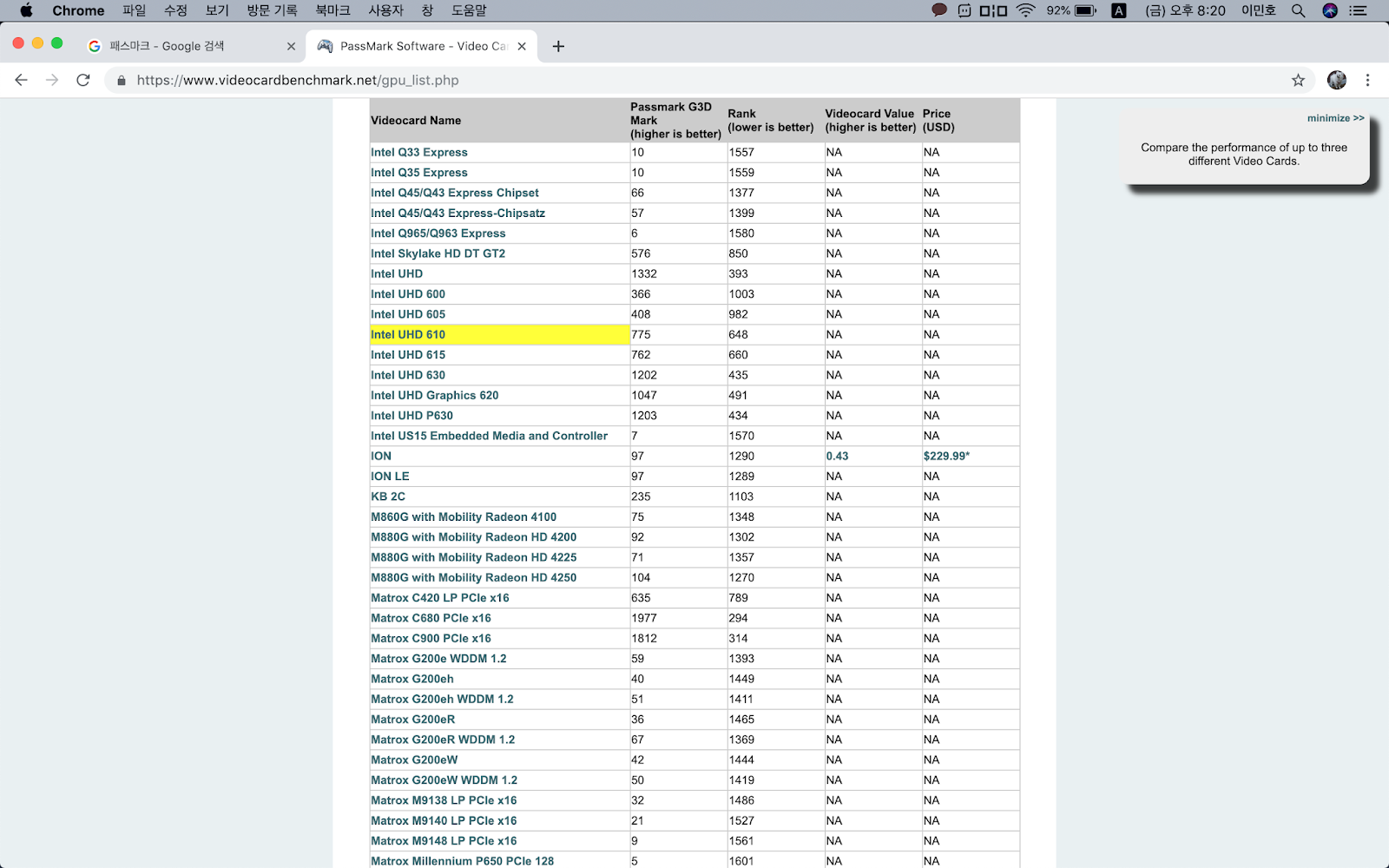Close the Google 검색 tab
This screenshot has width=1389, height=868.
pos(291,46)
